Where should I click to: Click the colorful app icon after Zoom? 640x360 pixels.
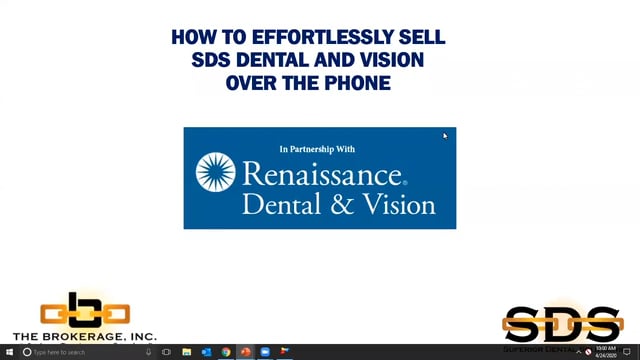coord(284,352)
